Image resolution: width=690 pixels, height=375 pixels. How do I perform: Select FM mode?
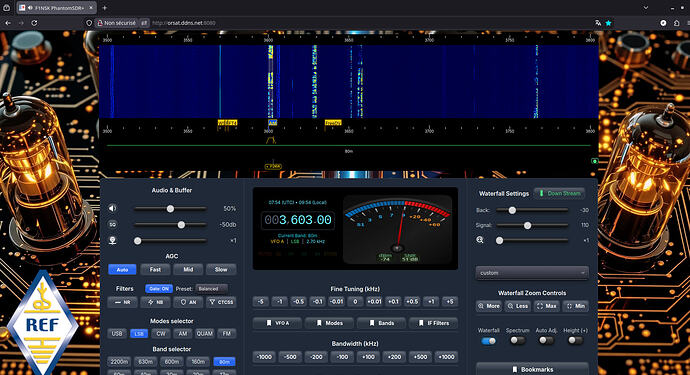click(x=227, y=334)
